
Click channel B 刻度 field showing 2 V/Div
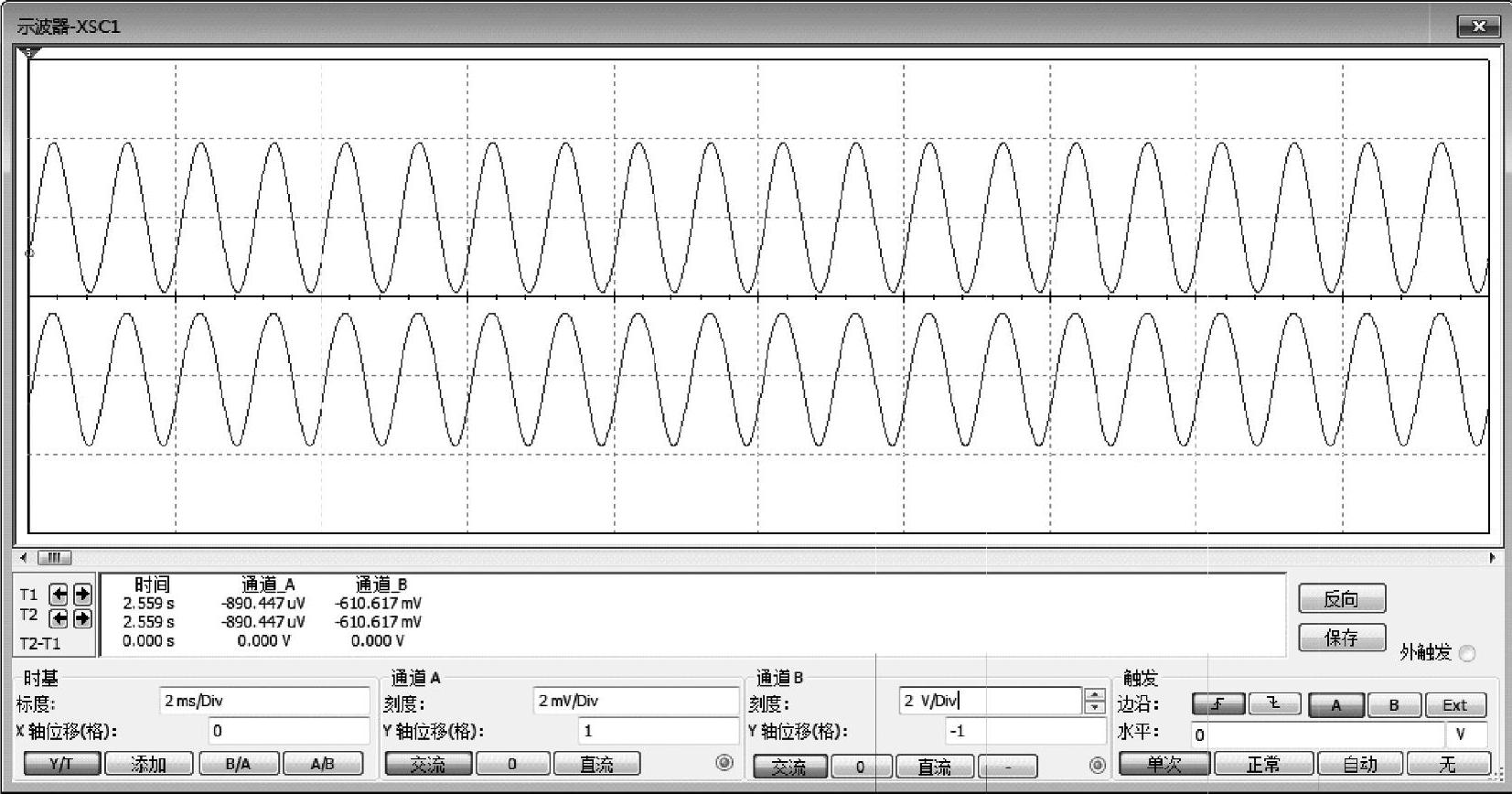click(991, 702)
